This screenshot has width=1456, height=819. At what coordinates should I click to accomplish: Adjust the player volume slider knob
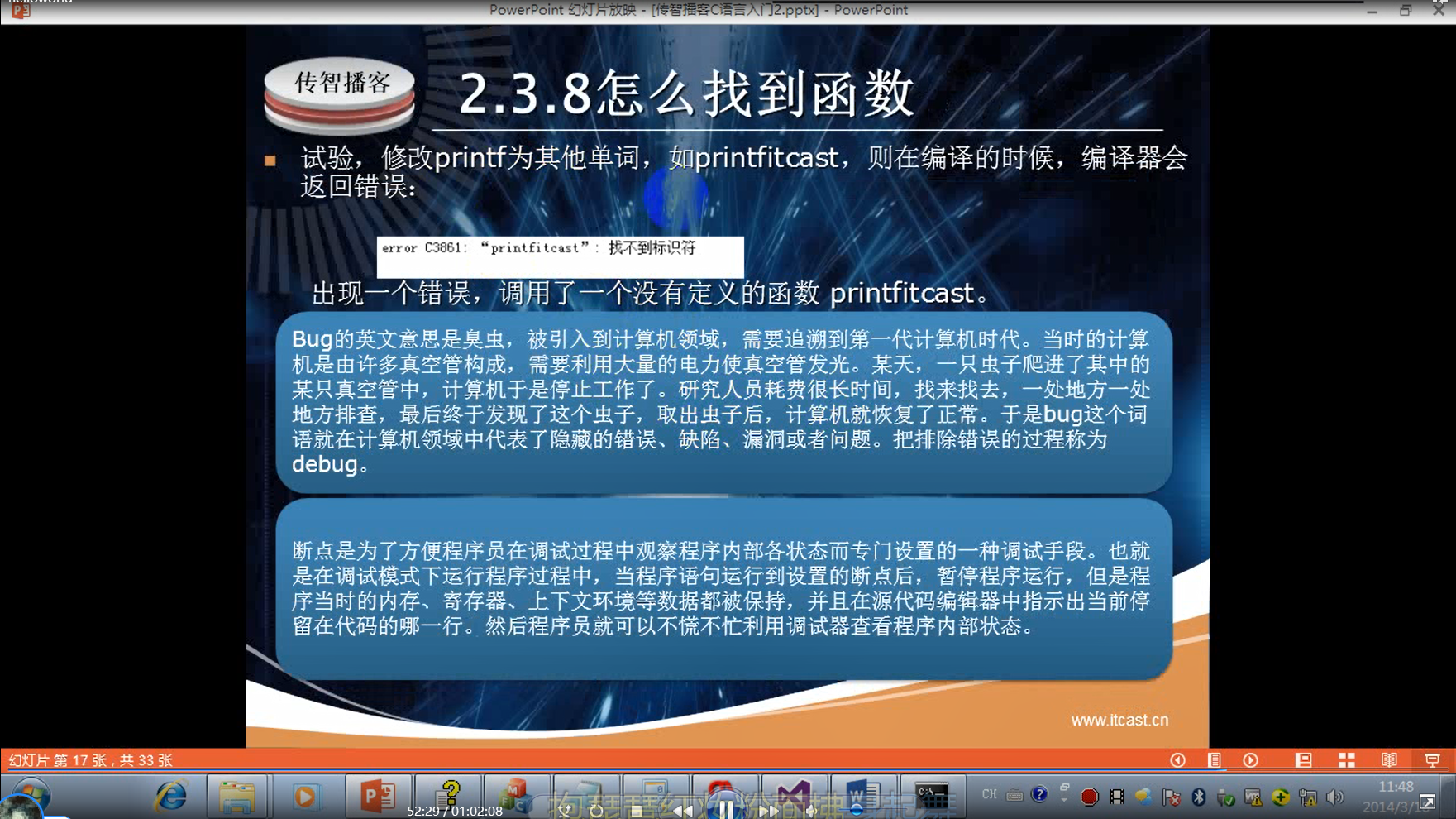(856, 810)
